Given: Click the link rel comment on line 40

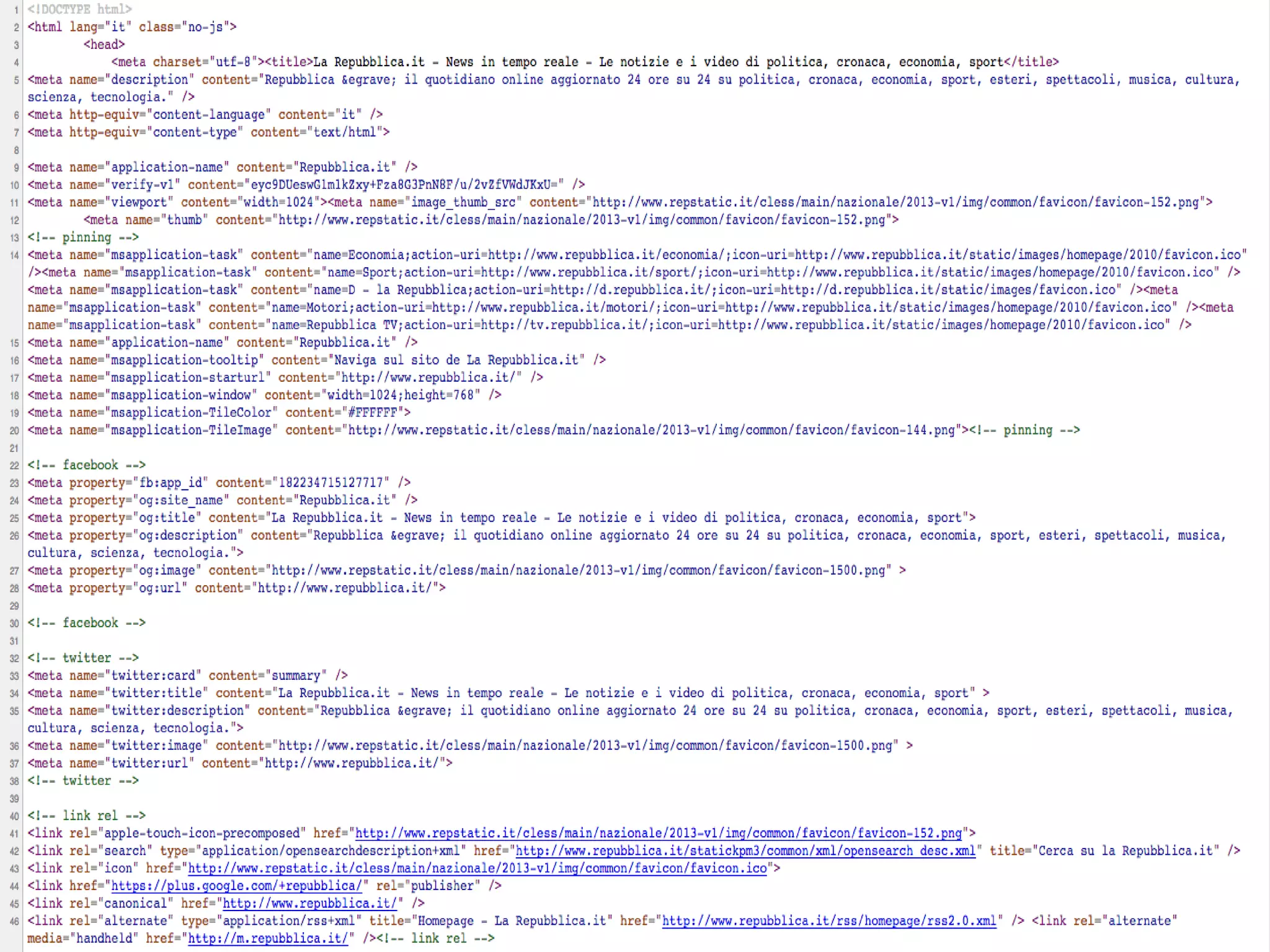Looking at the screenshot, I should (87, 816).
